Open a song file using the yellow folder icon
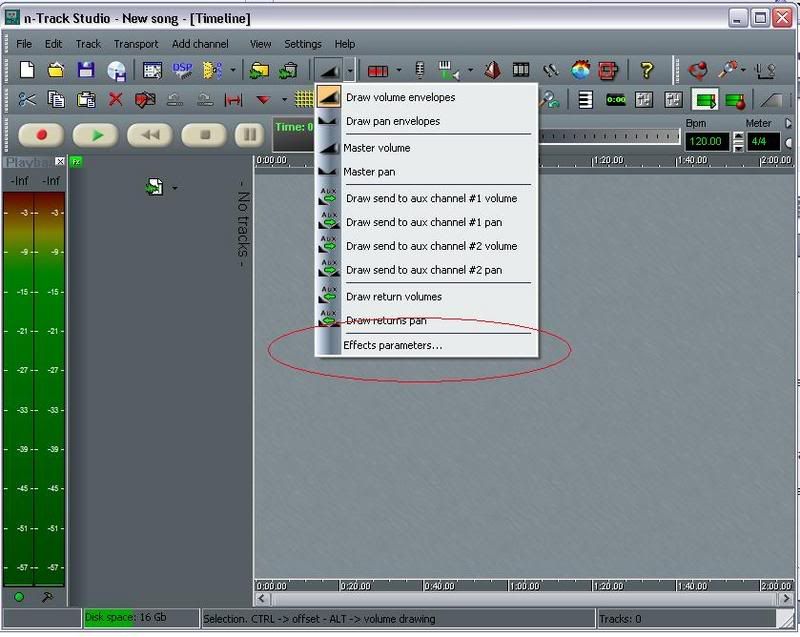 [56, 70]
